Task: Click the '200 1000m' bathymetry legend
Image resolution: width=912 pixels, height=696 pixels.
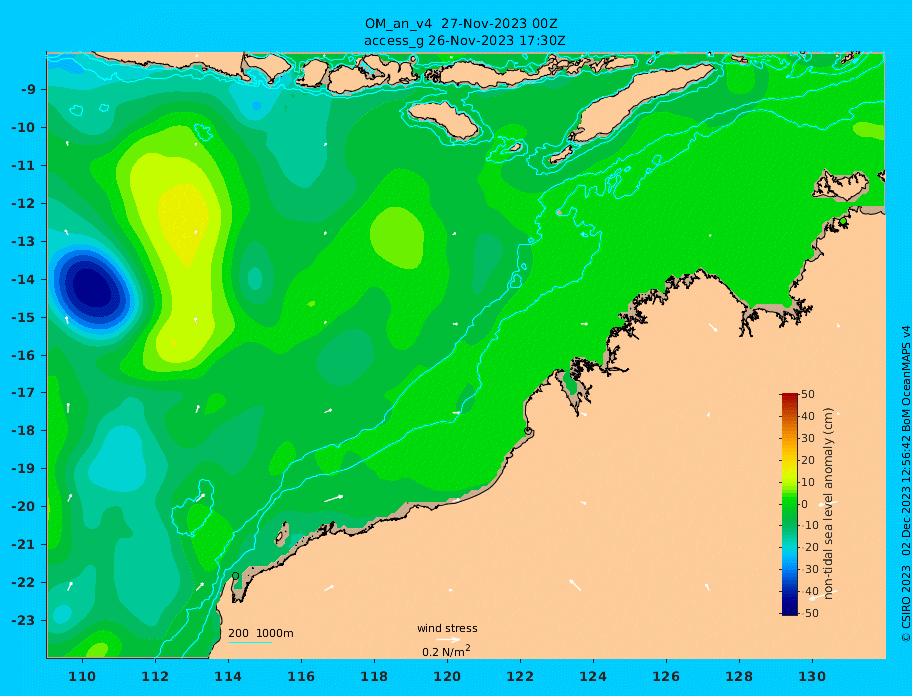Action: click(x=261, y=633)
